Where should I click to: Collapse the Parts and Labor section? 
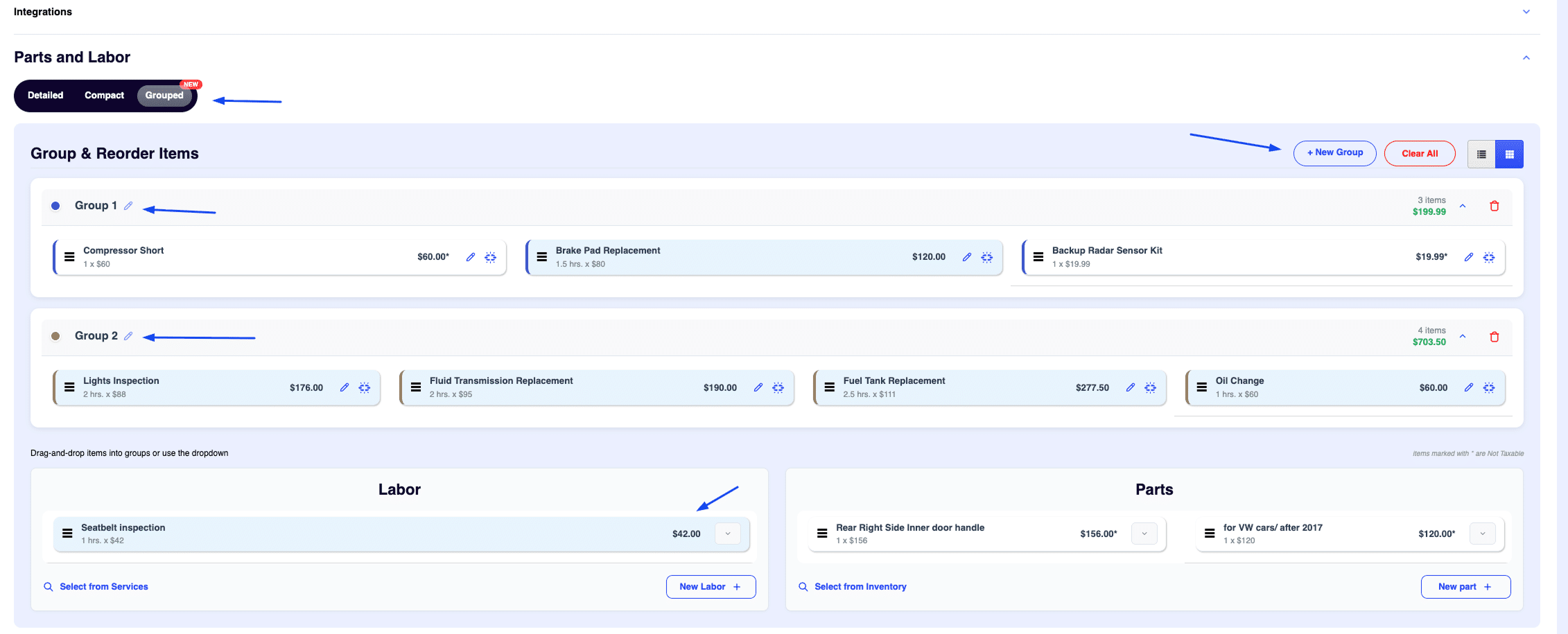click(x=1526, y=58)
